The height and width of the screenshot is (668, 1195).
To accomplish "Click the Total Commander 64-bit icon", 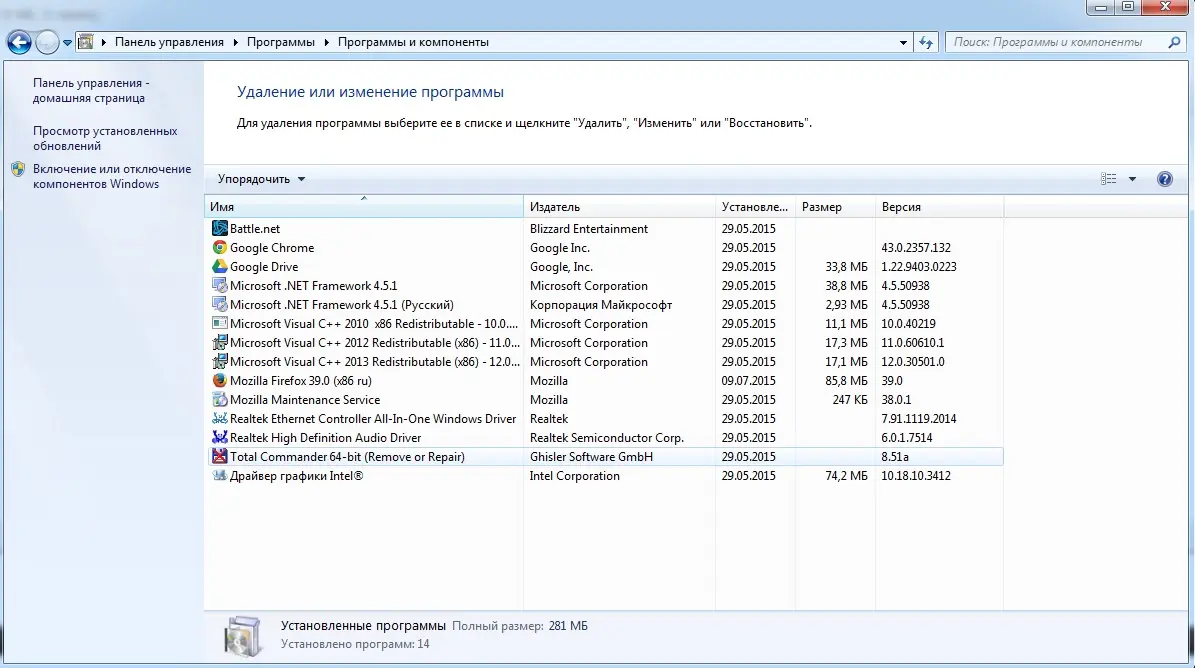I will click(x=219, y=457).
